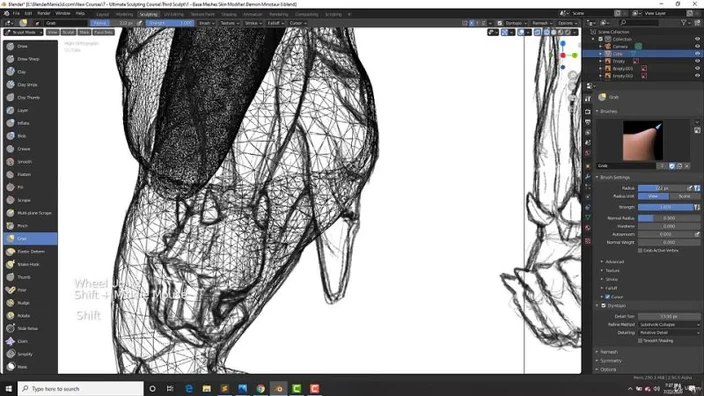Image resolution: width=704 pixels, height=396 pixels.
Task: Select the Pose brush
Action: pos(30,290)
